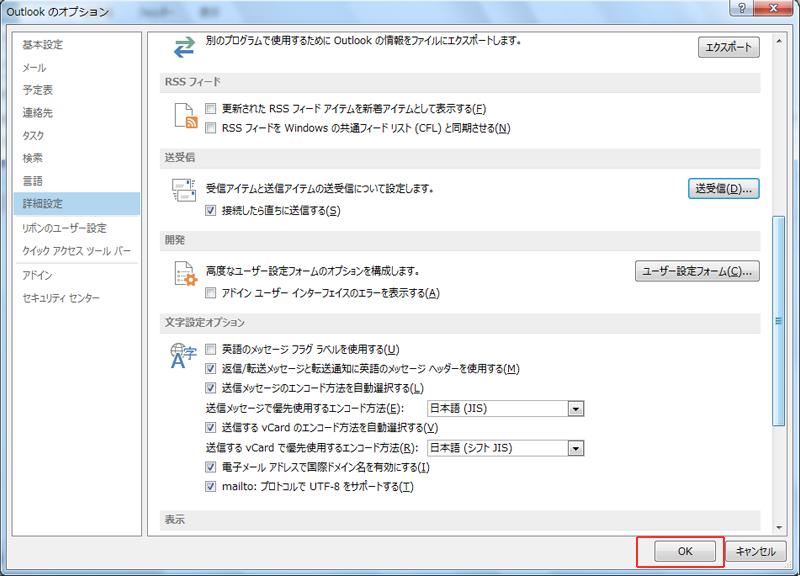The height and width of the screenshot is (576, 800).
Task: Click the scrollbar up arrow
Action: [779, 41]
